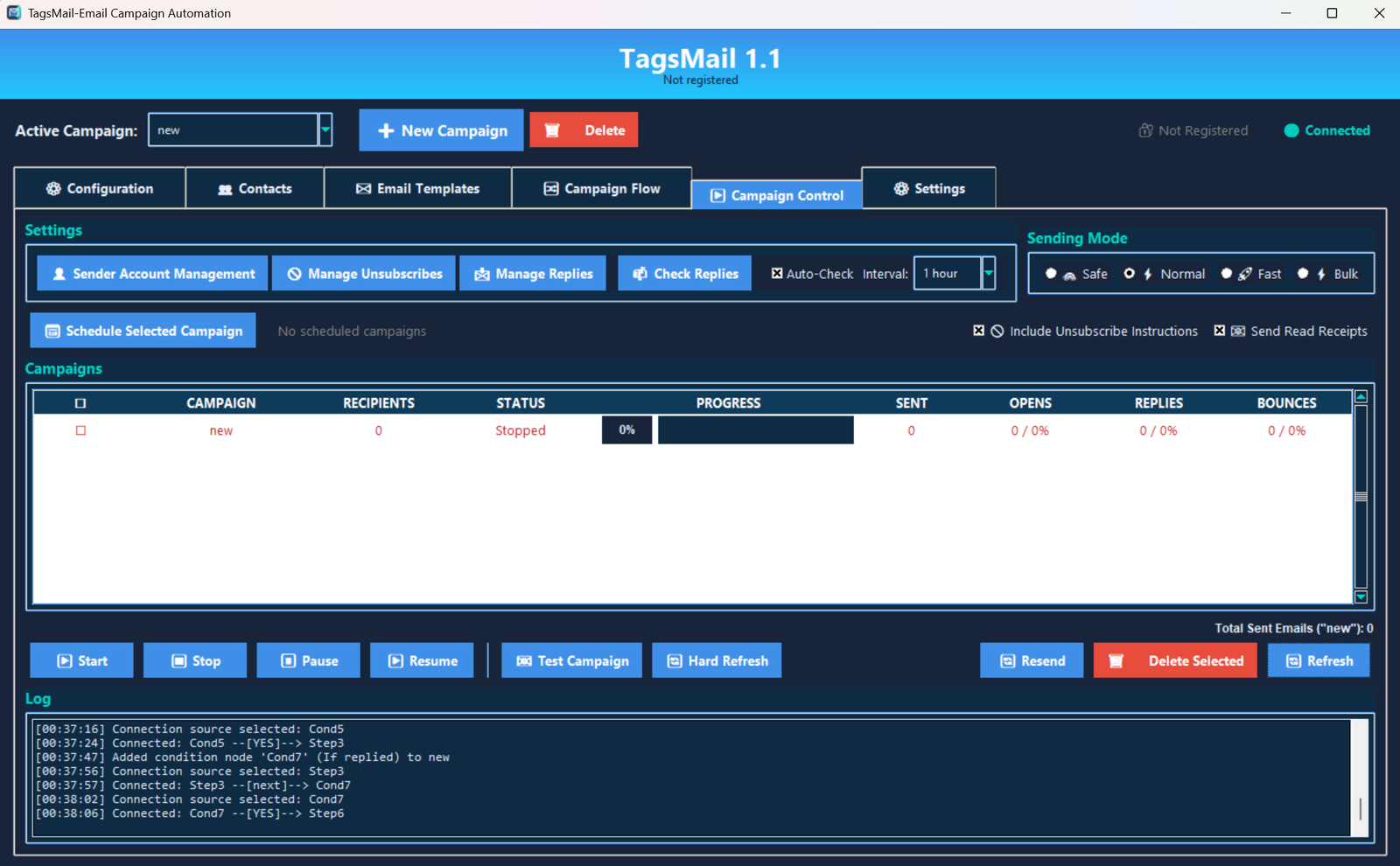The image size is (1400, 866).
Task: Trigger Check Replies action
Action: click(684, 273)
